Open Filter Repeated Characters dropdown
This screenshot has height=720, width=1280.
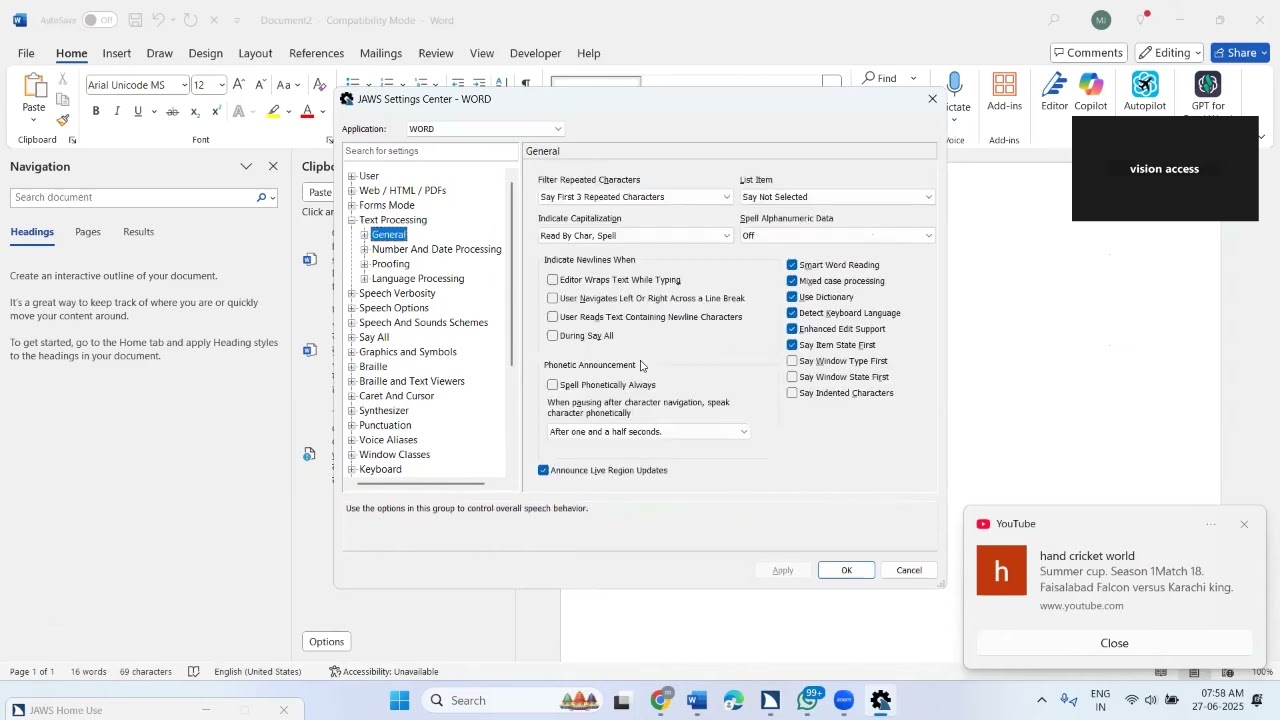[636, 197]
